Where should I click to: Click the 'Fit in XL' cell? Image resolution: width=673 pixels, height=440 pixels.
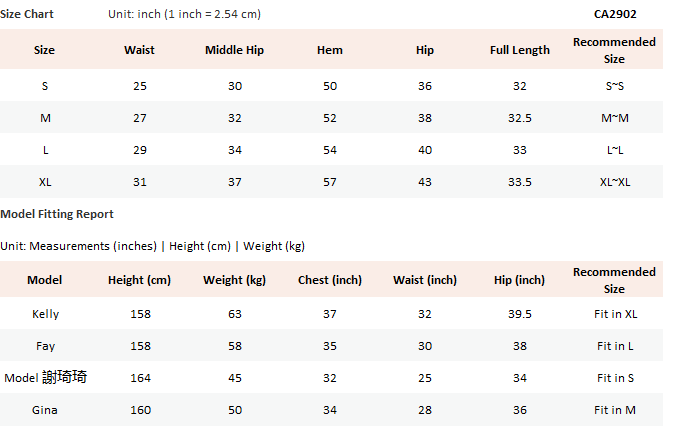pyautogui.click(x=615, y=314)
